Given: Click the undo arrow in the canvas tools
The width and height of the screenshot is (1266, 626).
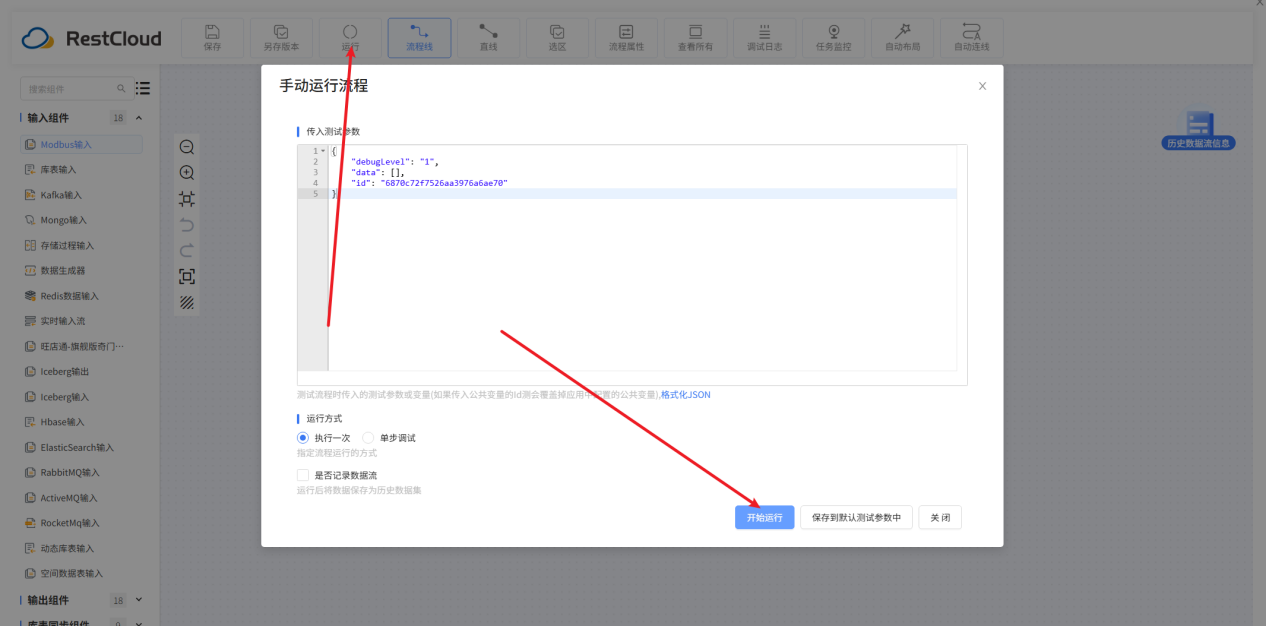Looking at the screenshot, I should [187, 225].
